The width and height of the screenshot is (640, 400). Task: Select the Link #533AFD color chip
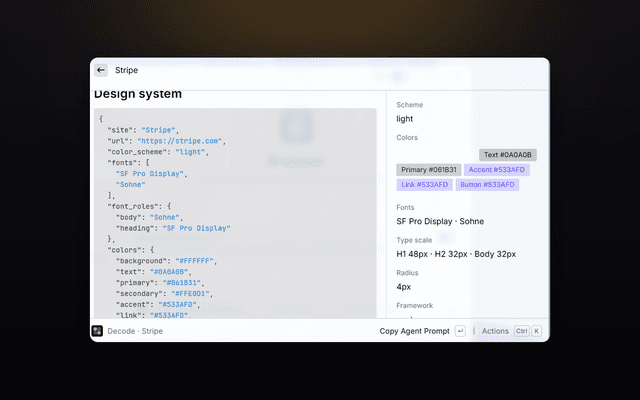point(424,184)
